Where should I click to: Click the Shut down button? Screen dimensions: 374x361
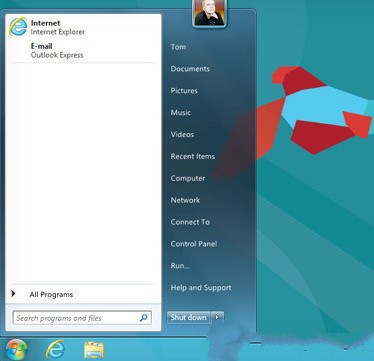[189, 317]
